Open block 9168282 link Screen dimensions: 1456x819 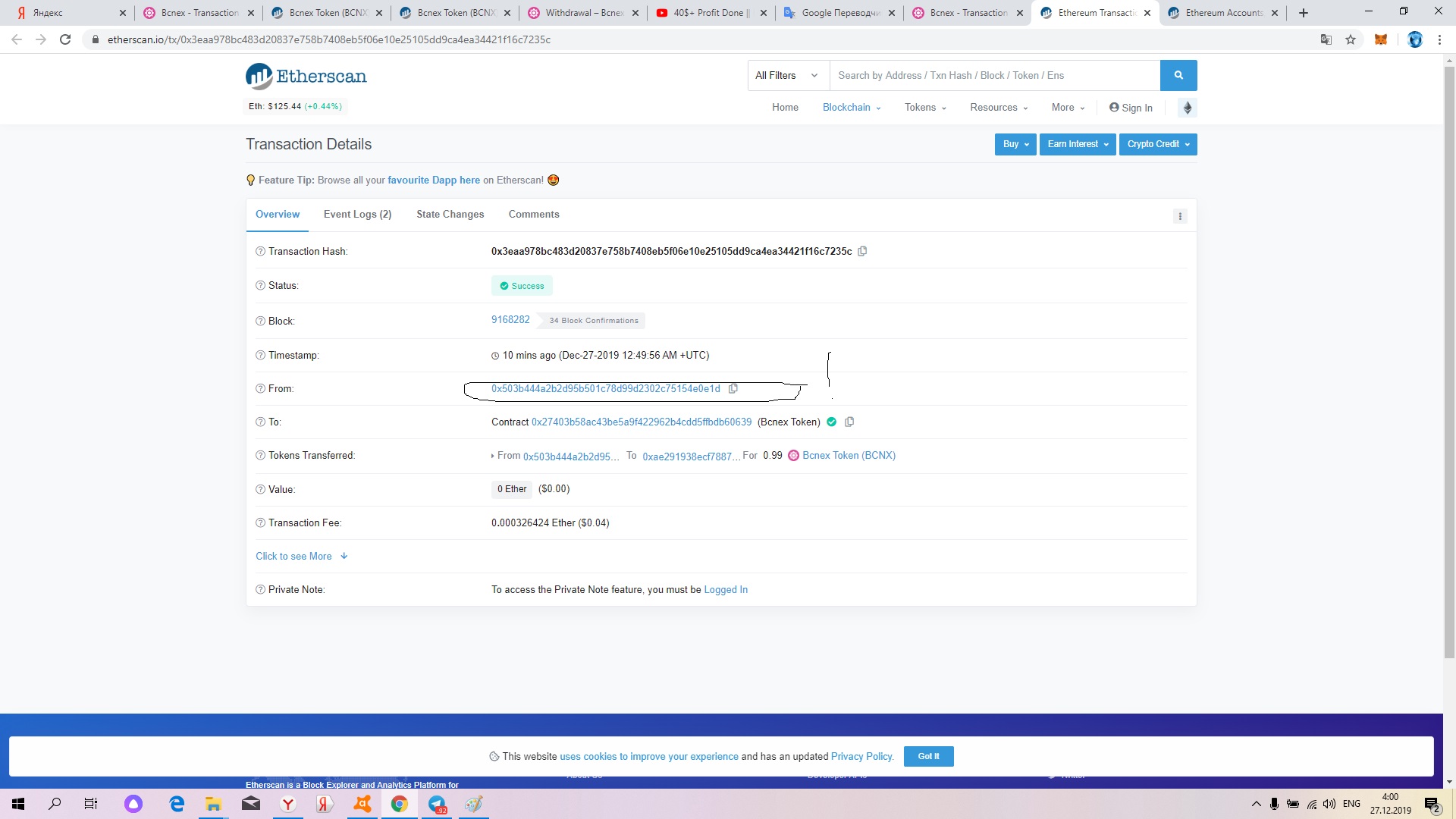[x=510, y=320]
